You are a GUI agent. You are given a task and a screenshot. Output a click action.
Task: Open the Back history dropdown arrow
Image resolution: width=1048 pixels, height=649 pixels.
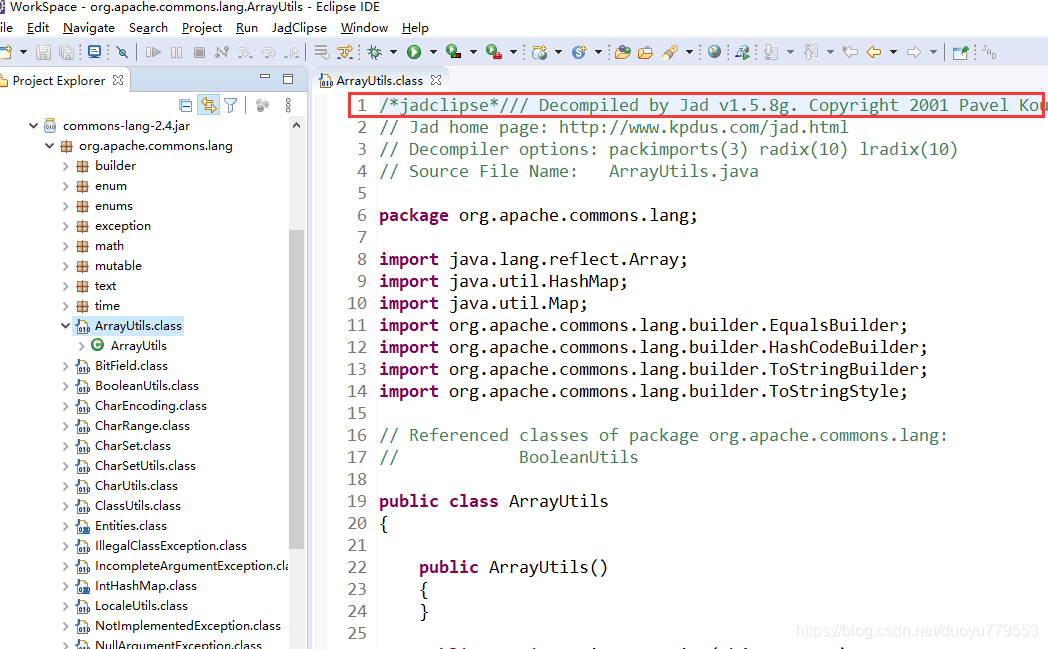893,52
